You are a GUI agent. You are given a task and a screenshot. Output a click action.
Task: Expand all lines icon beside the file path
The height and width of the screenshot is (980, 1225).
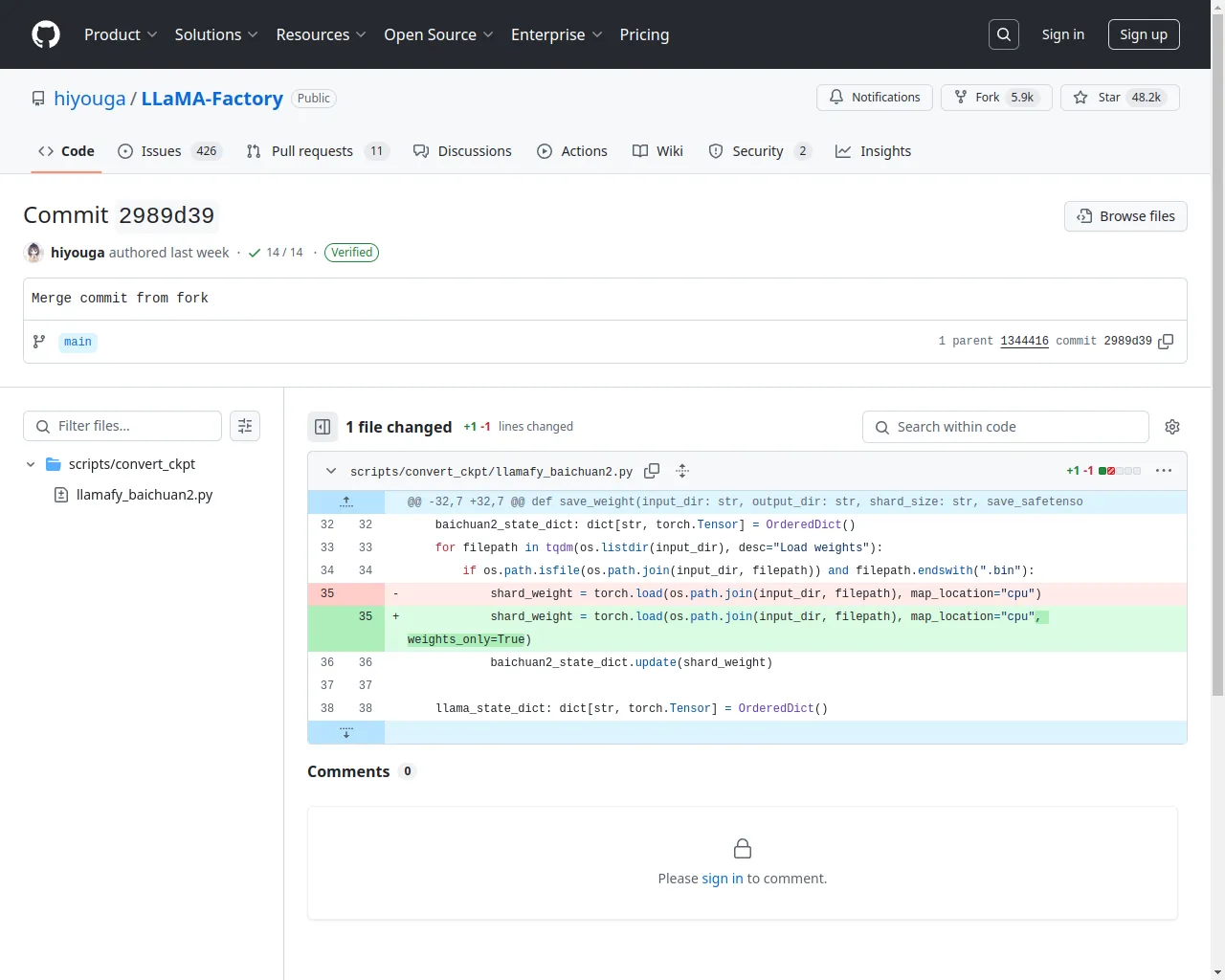(682, 471)
